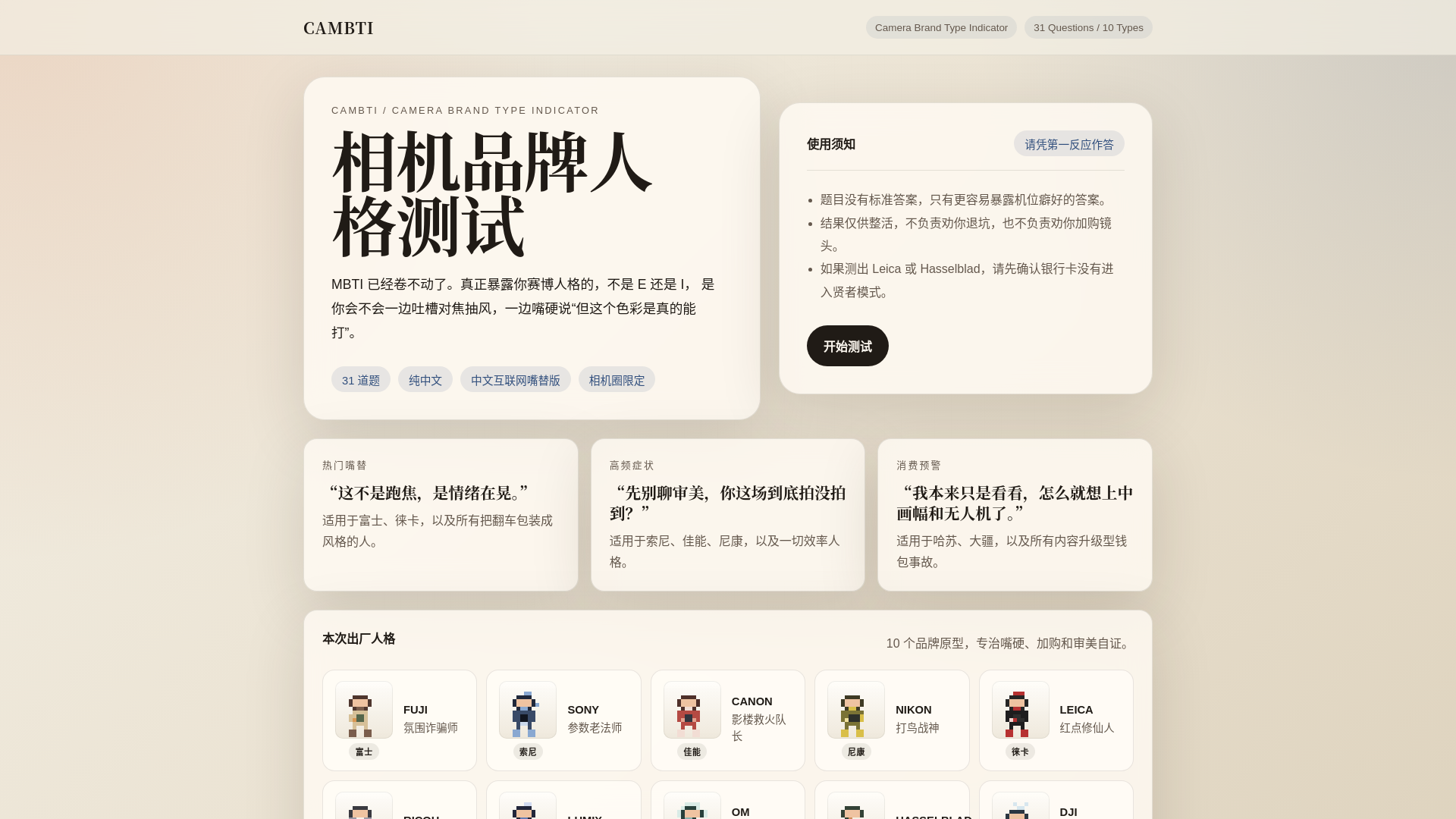Click the CANON pixel avatar
This screenshot has height=819, width=1456.
tap(692, 710)
